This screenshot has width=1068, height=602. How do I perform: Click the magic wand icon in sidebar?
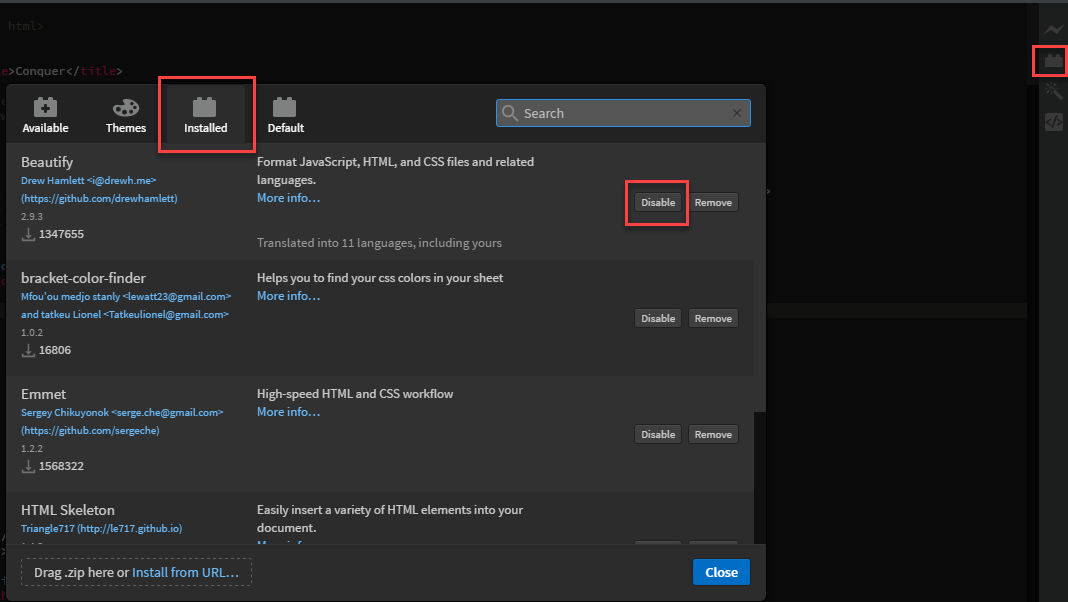1053,91
